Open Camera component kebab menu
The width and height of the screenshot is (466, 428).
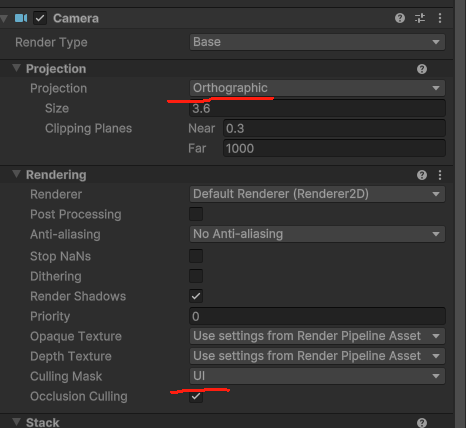click(x=440, y=18)
